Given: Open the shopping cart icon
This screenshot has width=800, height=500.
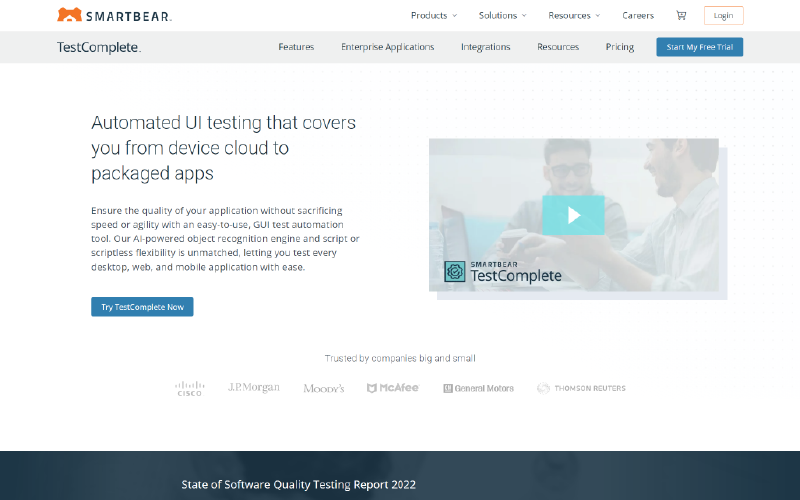Looking at the screenshot, I should click(681, 15).
